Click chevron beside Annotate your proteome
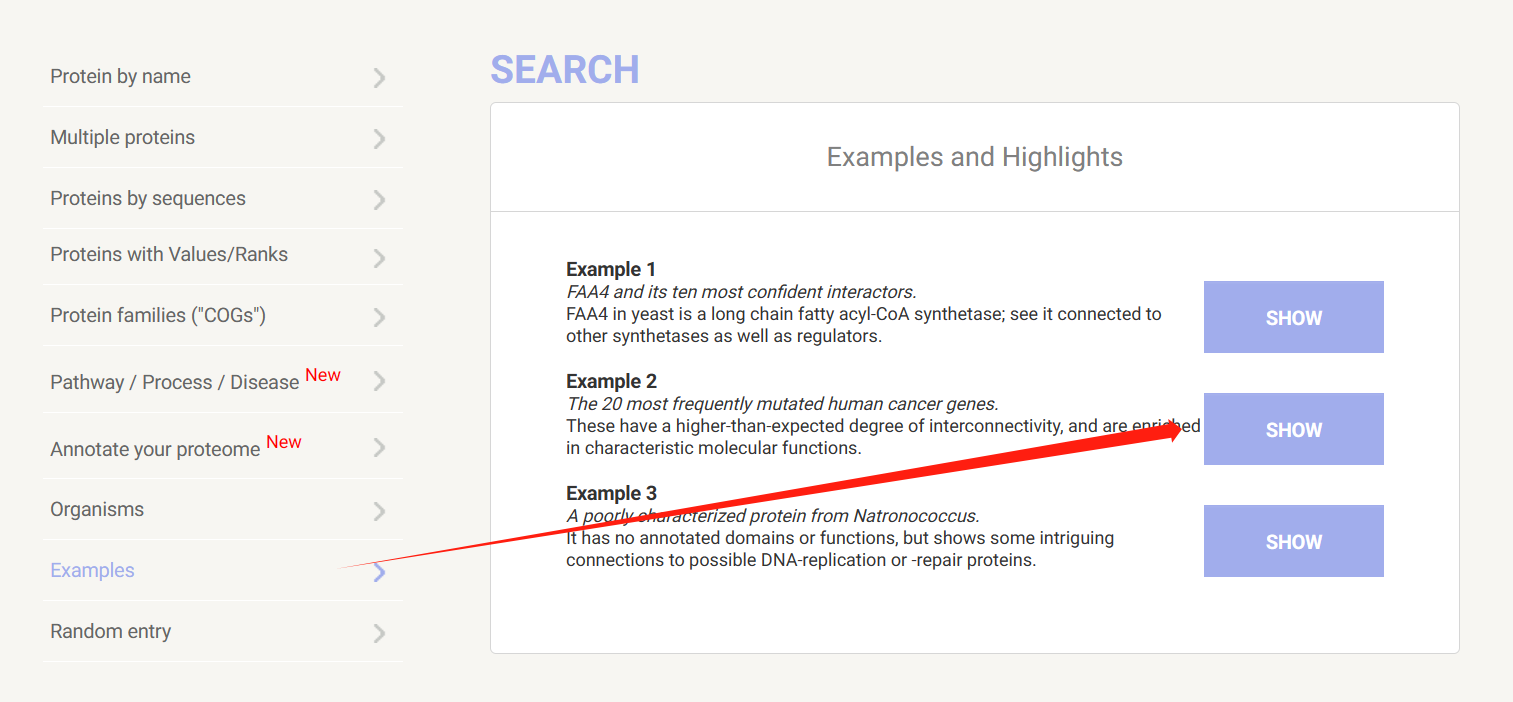 [379, 448]
